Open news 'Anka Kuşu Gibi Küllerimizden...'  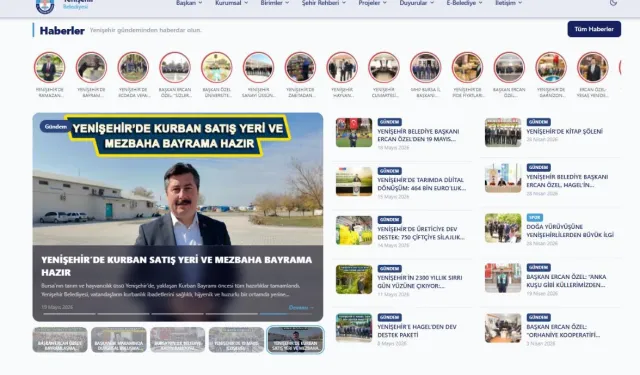[566, 281]
